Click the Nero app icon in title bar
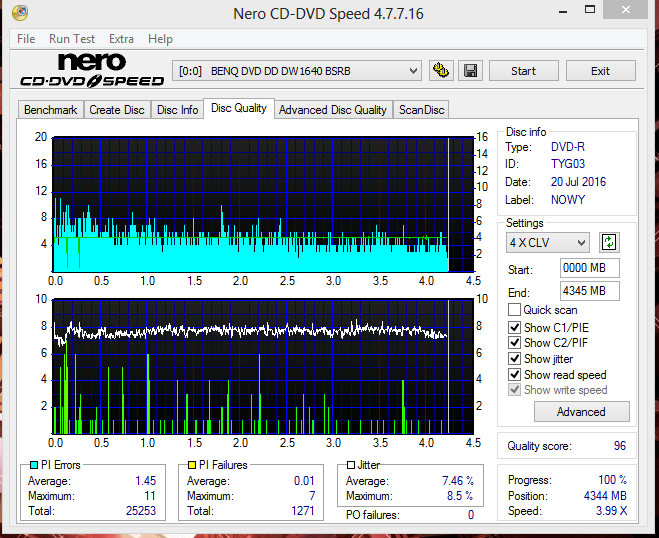Screen dimensions: 659x538 pyautogui.click(x=20, y=12)
